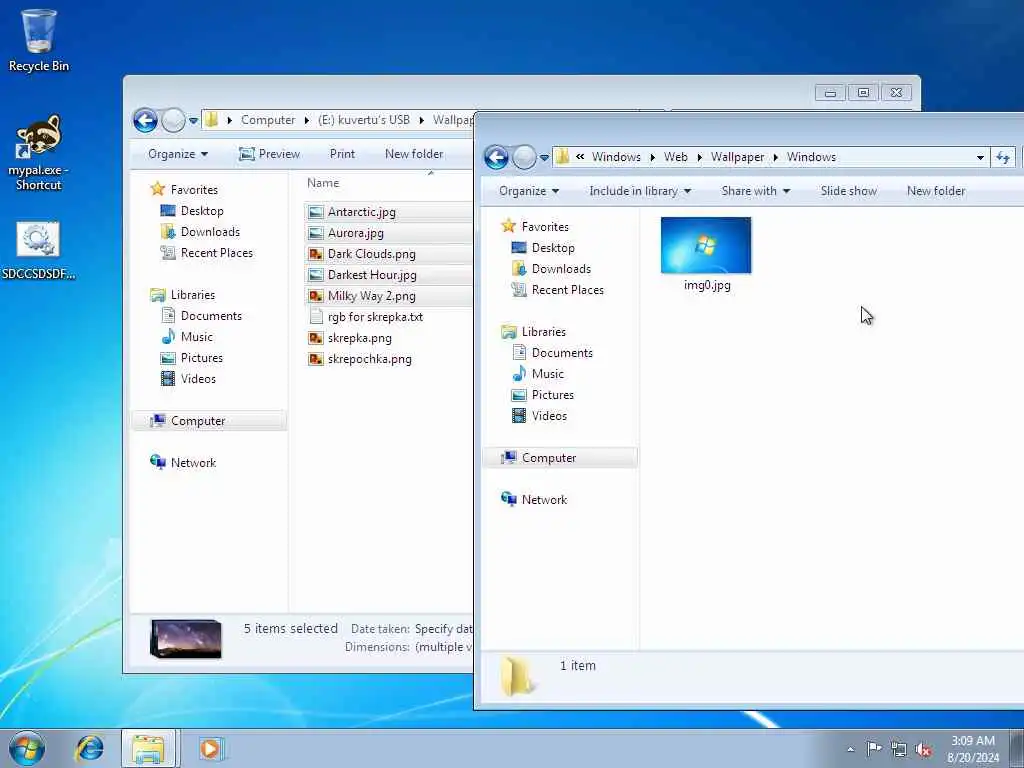Select the mypal.exe Shortcut desktop icon
Viewport: 1024px width, 768px height.
click(x=39, y=153)
